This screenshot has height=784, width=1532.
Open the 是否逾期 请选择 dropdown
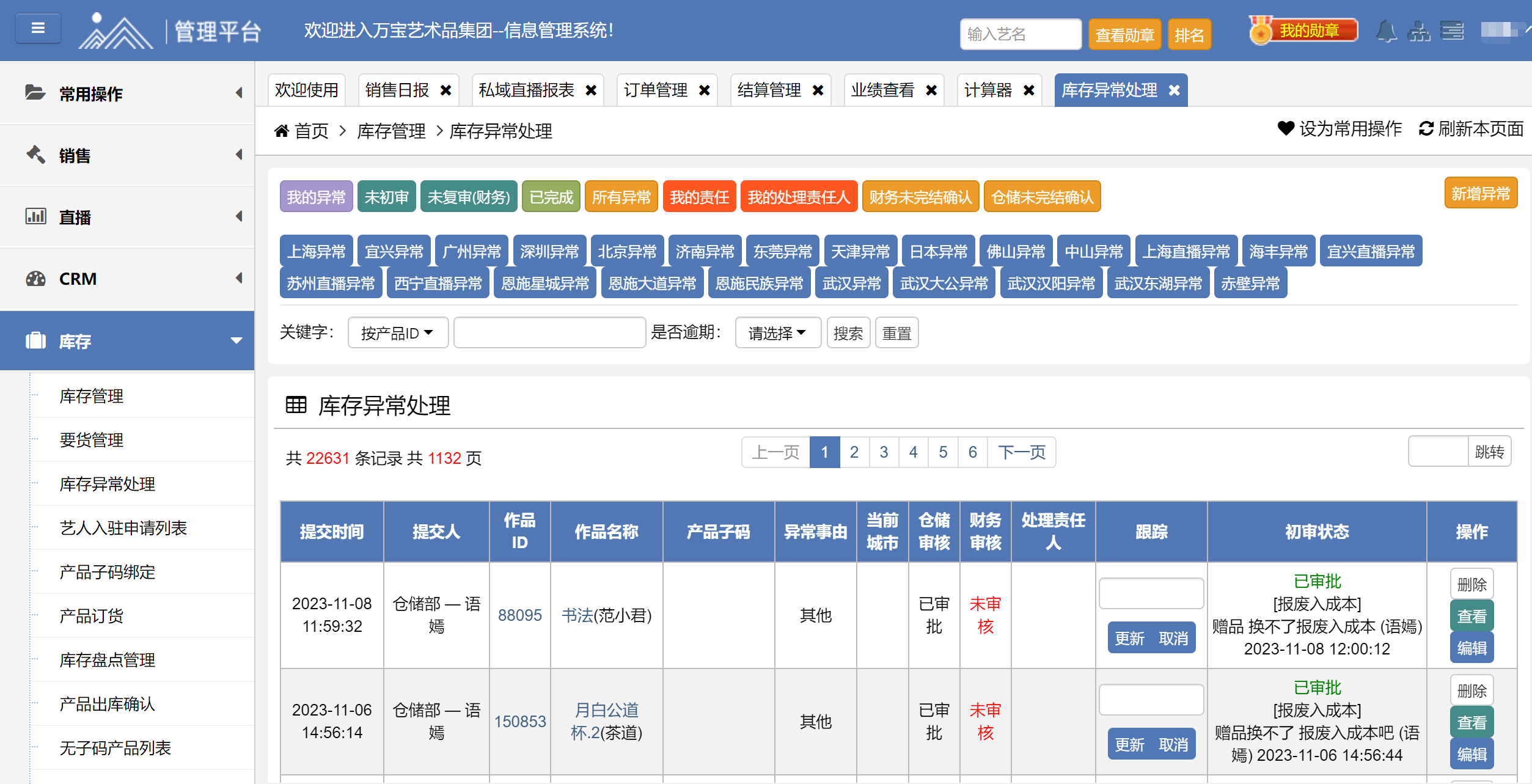[778, 332]
